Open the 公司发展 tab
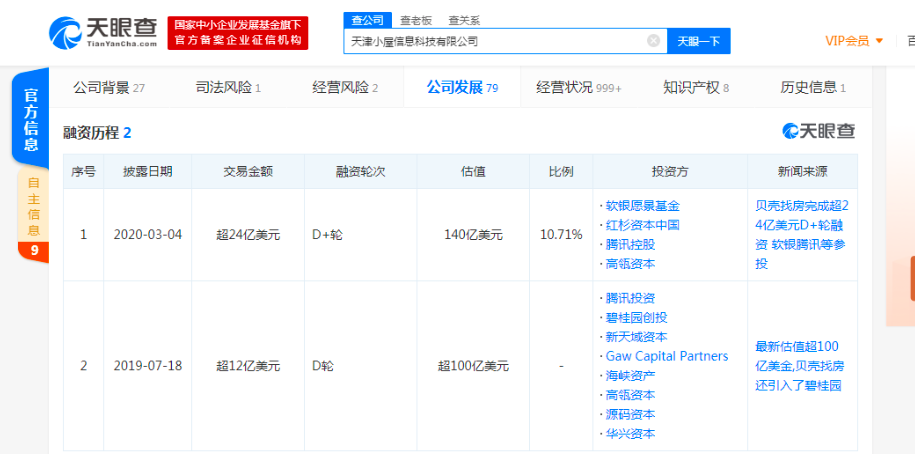Image resolution: width=915 pixels, height=454 pixels. (x=462, y=88)
